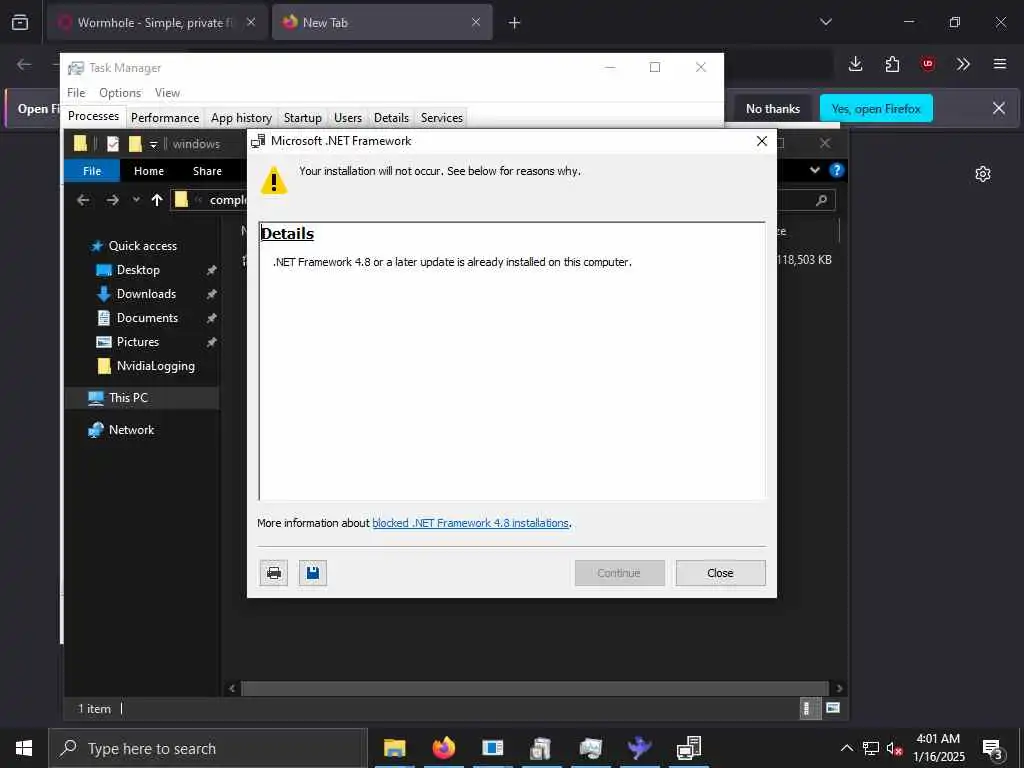Click Yes, open Firefox button
1024x768 pixels.
pyautogui.click(x=876, y=109)
